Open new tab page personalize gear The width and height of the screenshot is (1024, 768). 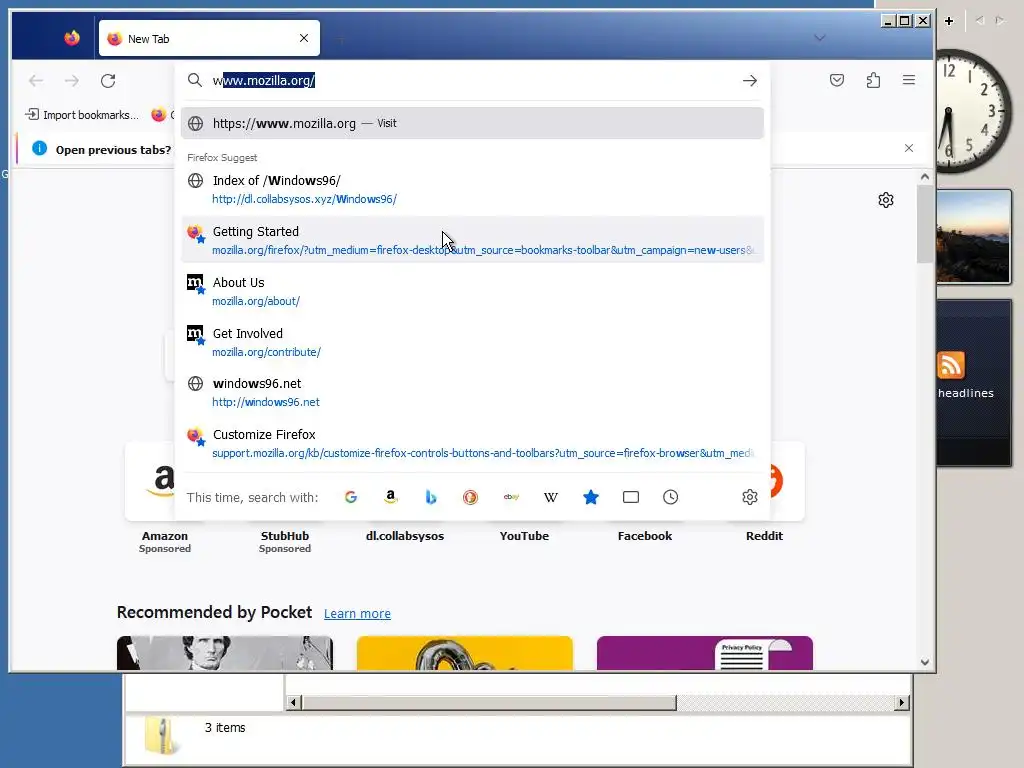coord(886,200)
